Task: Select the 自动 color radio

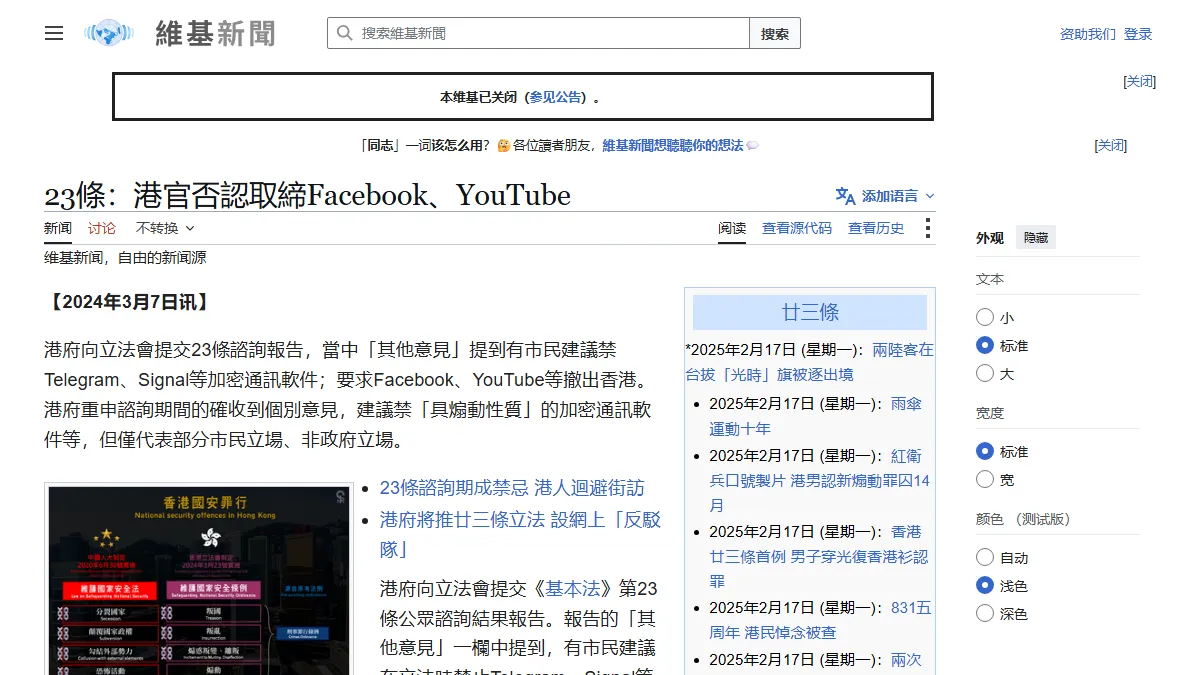Action: coord(985,557)
